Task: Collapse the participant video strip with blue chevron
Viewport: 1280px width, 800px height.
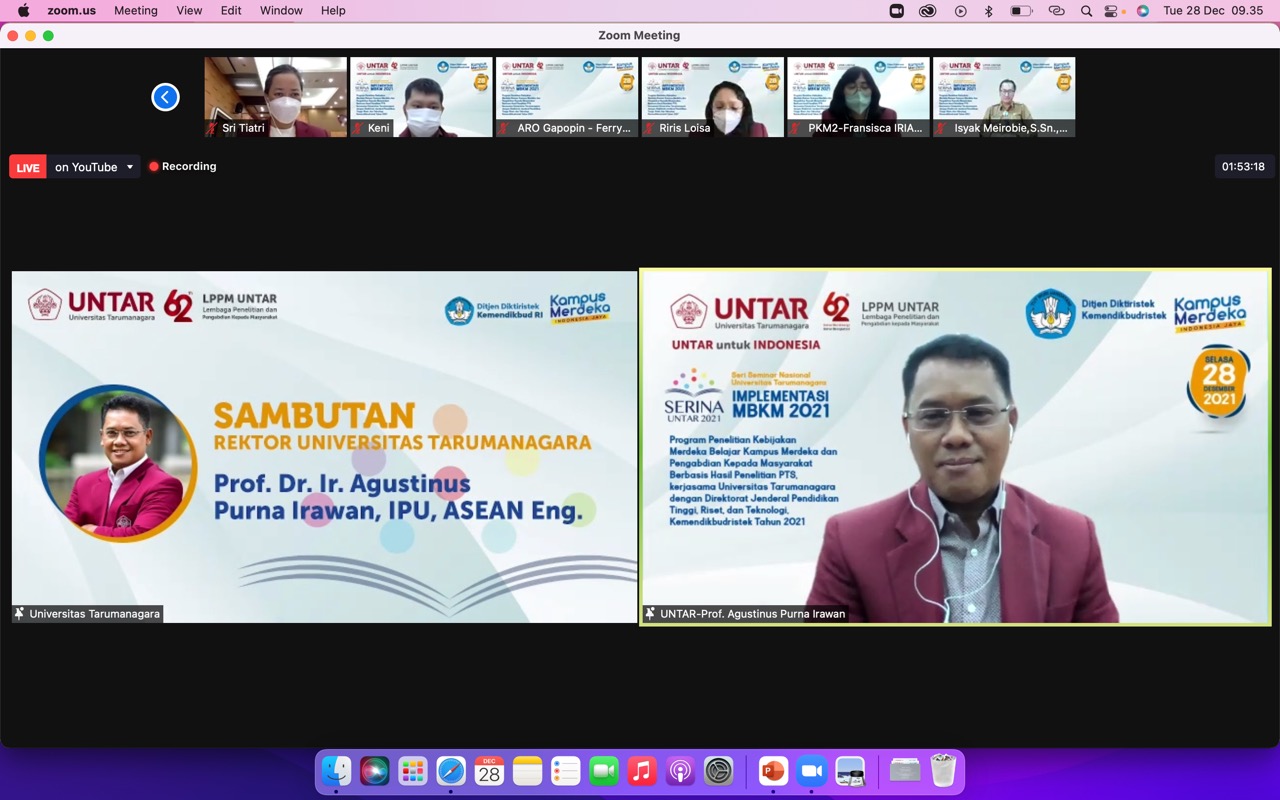Action: point(165,97)
